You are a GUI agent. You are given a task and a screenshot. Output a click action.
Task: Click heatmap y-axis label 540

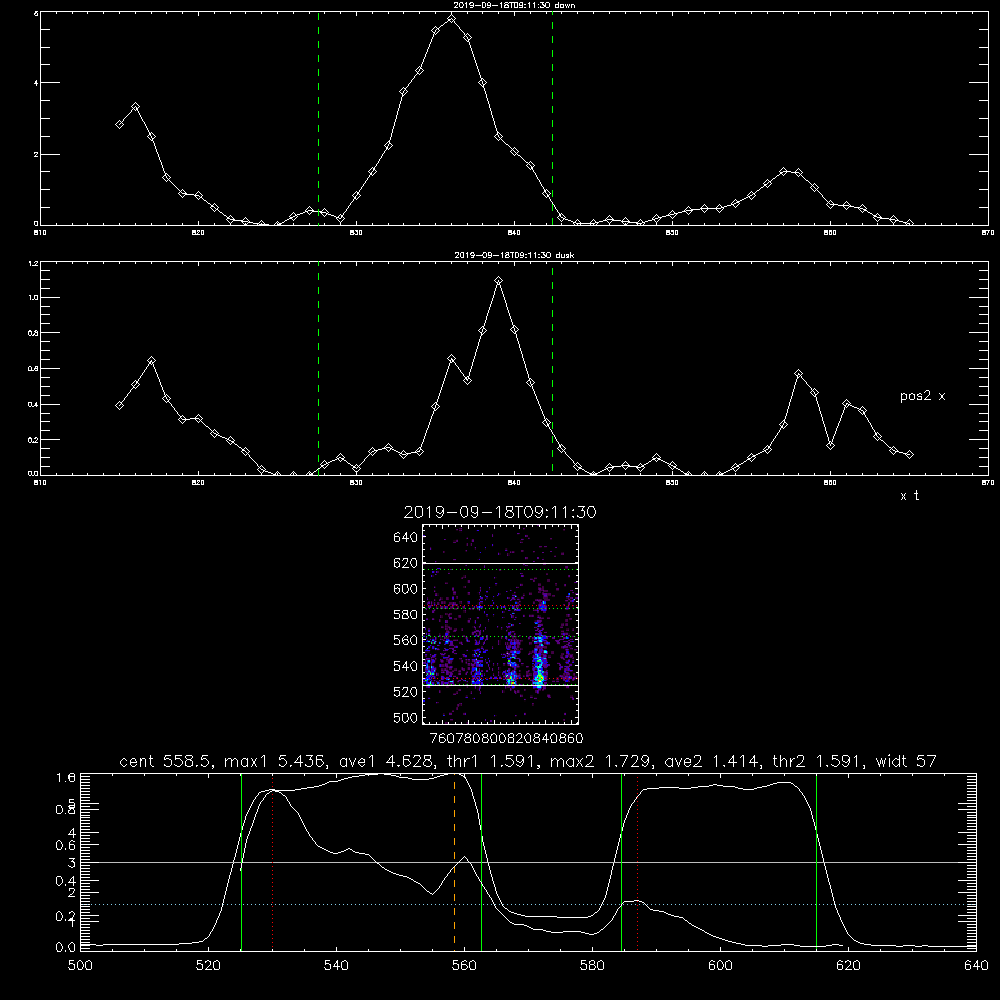(406, 666)
